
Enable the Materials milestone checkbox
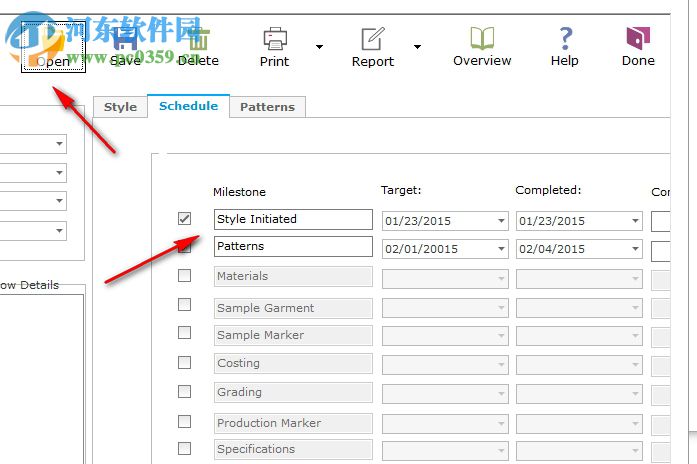pyautogui.click(x=184, y=276)
